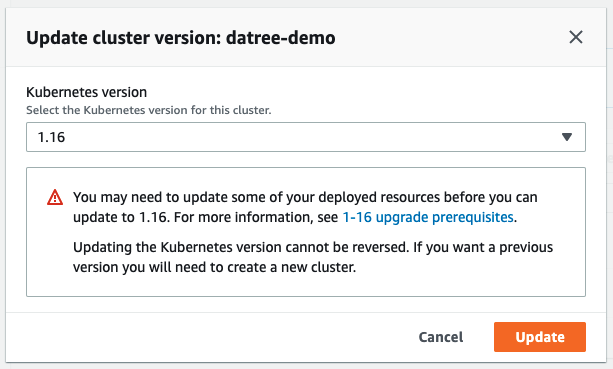Click the gray header bar right of title
This screenshot has height=369, width=613.
coord(450,38)
